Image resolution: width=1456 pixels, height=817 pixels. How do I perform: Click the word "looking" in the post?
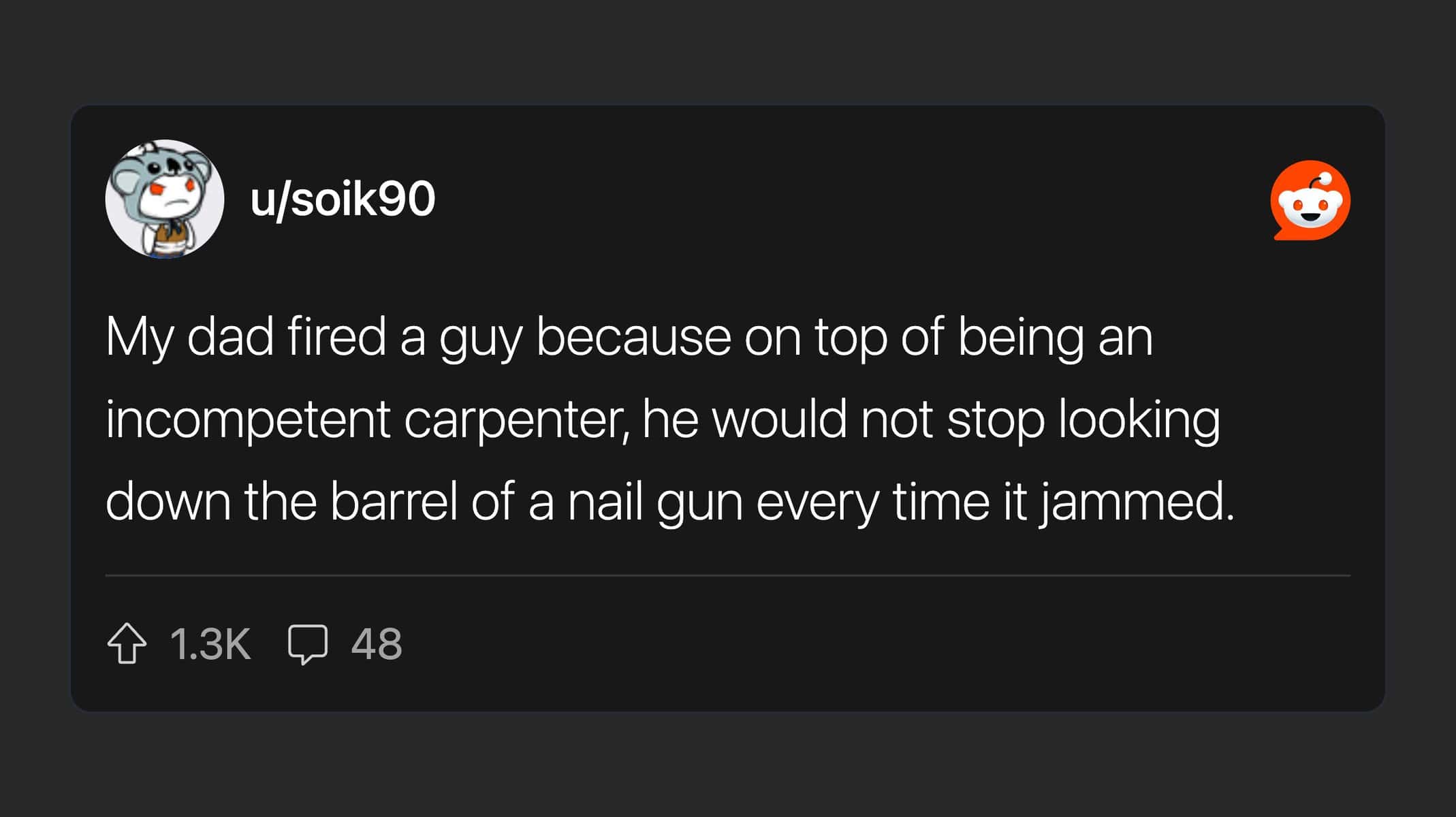click(x=1139, y=419)
